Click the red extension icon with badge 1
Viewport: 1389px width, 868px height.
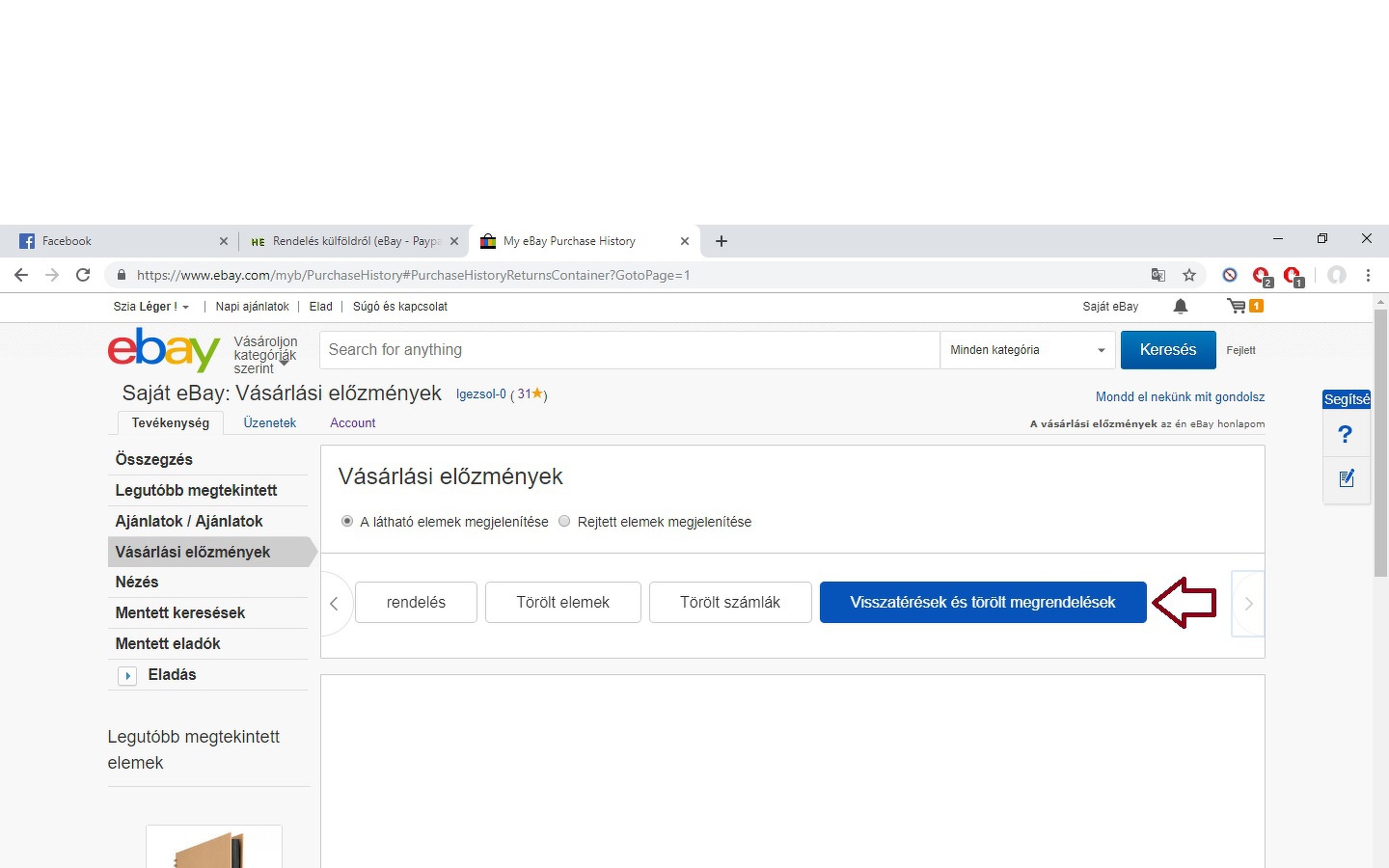pyautogui.click(x=1294, y=276)
